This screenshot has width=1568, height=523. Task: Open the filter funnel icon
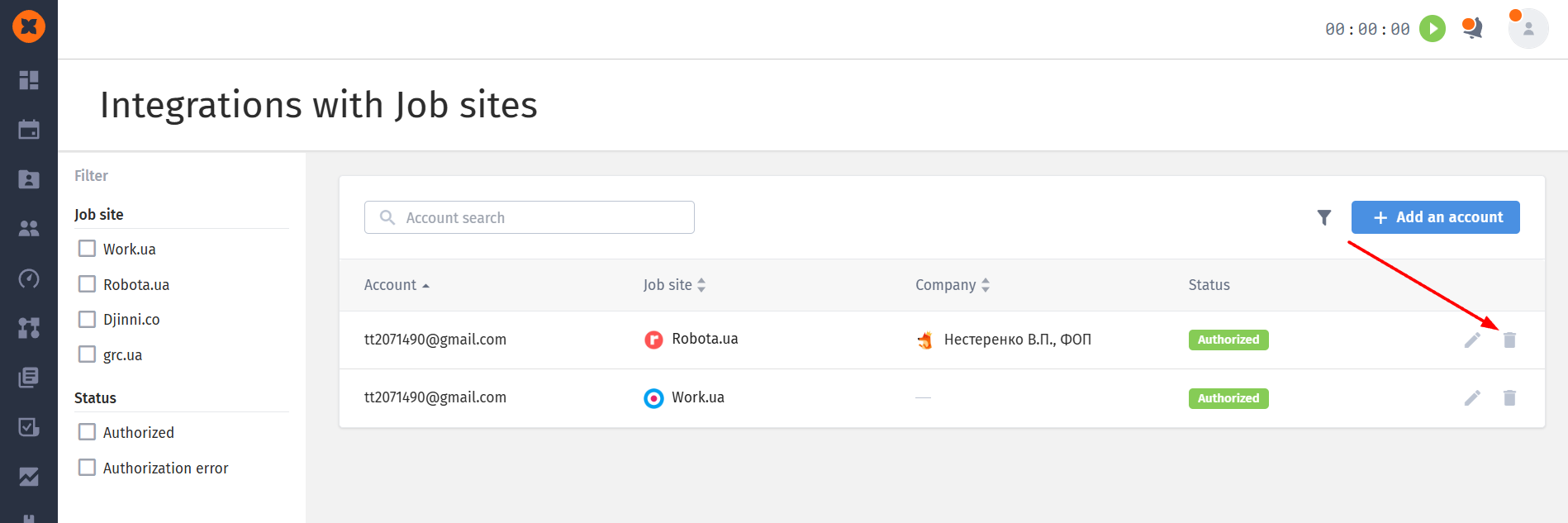click(x=1323, y=217)
